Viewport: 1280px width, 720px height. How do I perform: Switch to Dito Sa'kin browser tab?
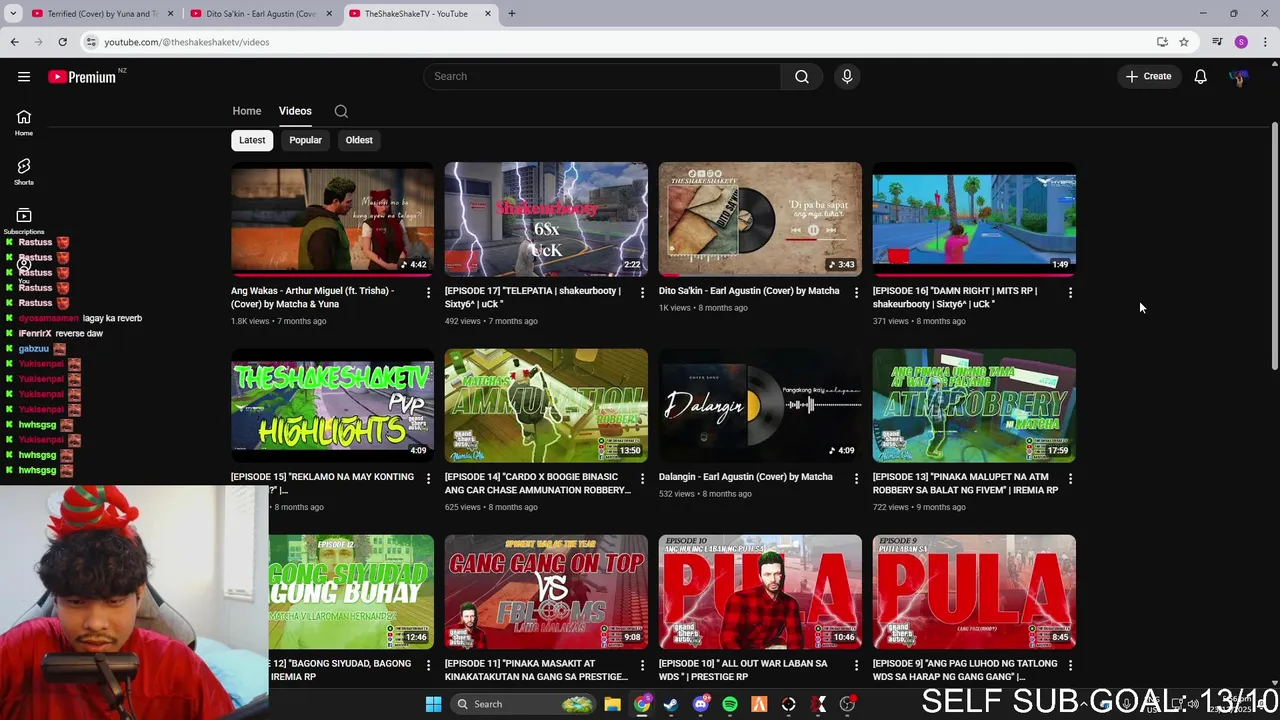(260, 14)
